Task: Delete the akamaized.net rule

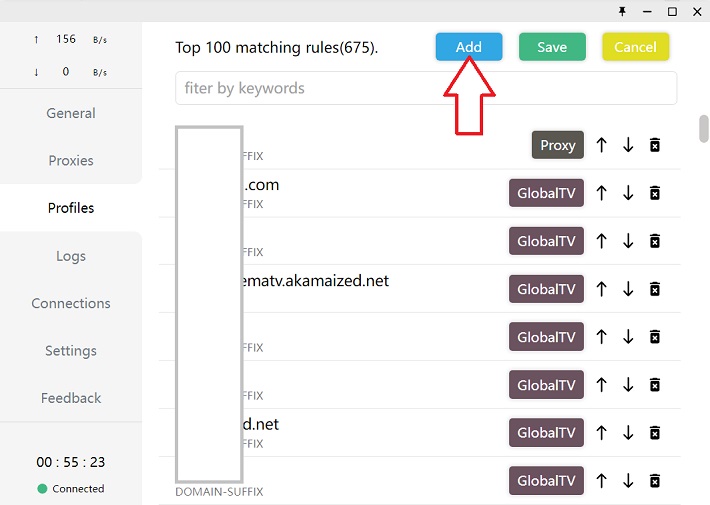Action: [x=655, y=289]
